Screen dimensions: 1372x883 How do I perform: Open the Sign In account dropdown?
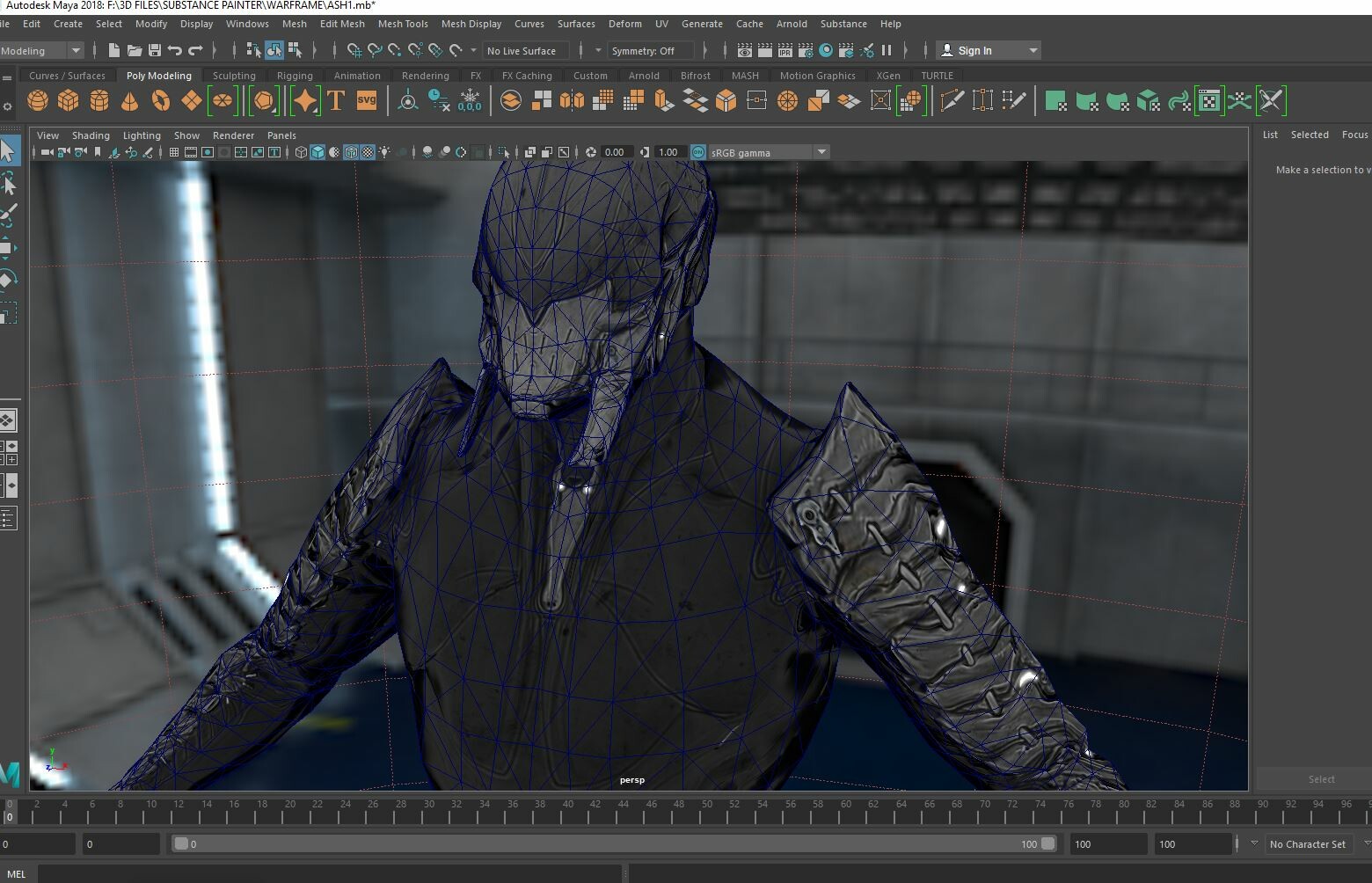tap(1033, 51)
